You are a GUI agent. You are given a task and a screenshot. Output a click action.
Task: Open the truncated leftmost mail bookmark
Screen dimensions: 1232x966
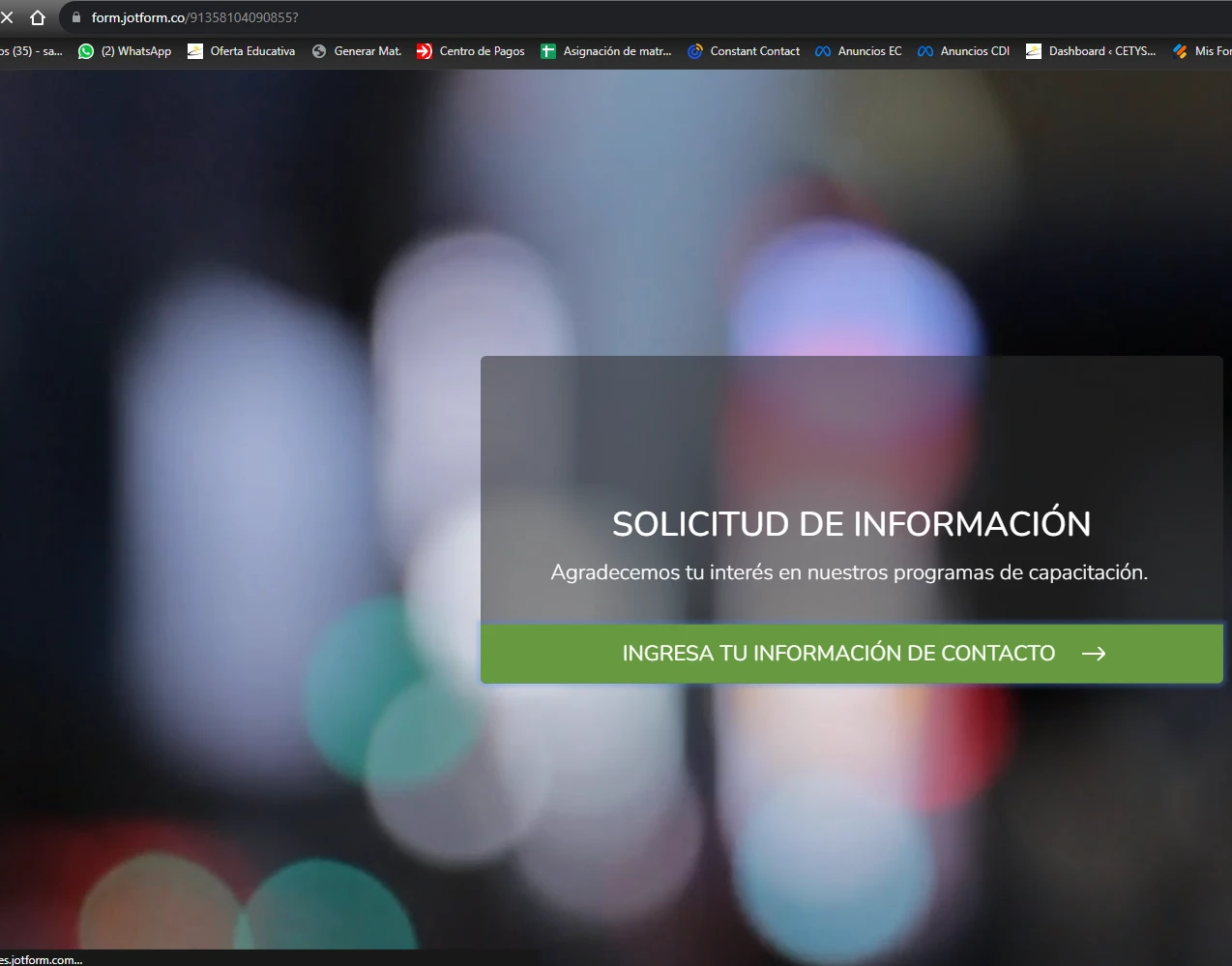(32, 51)
